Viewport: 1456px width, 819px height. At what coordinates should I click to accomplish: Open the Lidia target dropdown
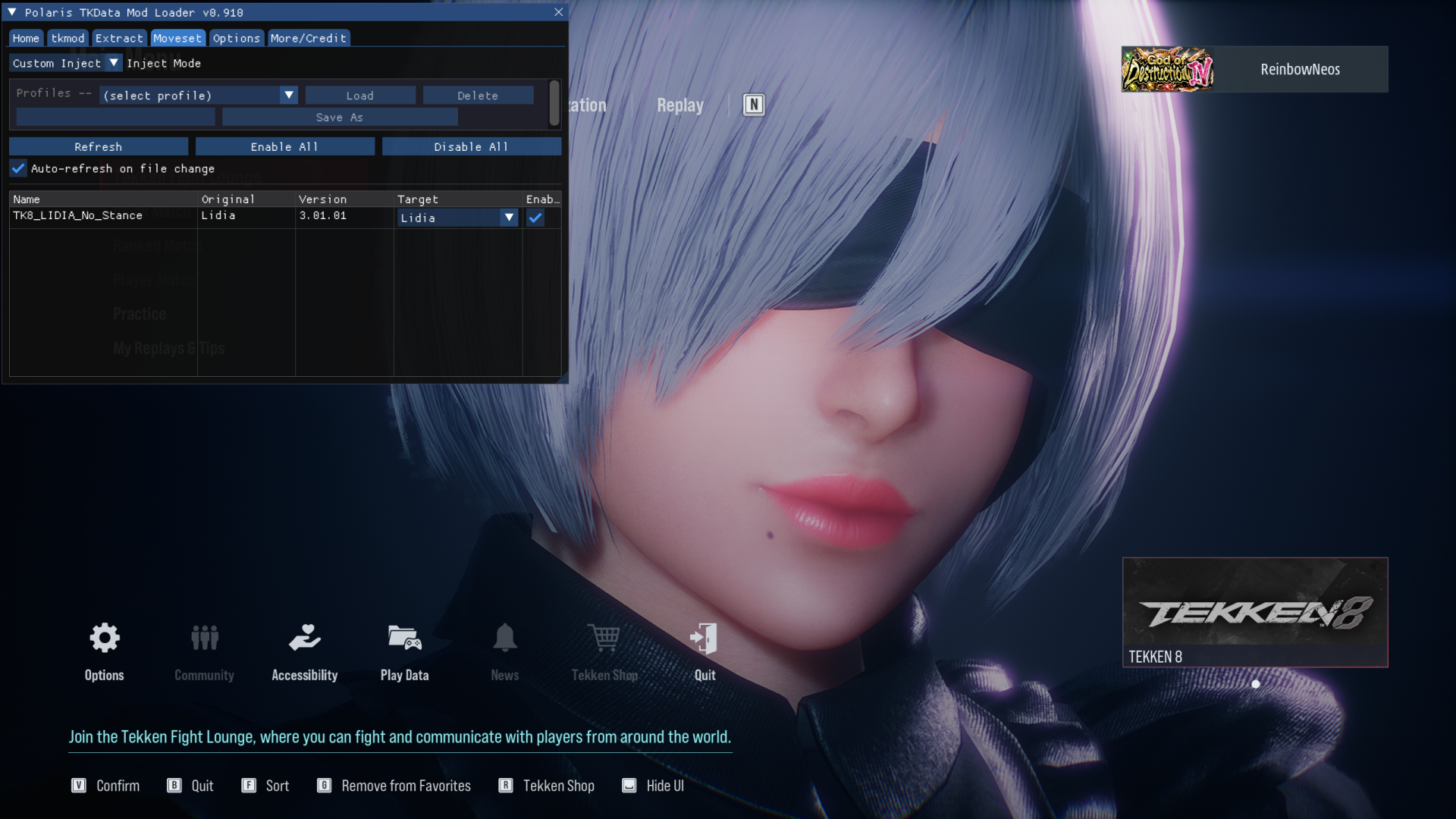457,218
